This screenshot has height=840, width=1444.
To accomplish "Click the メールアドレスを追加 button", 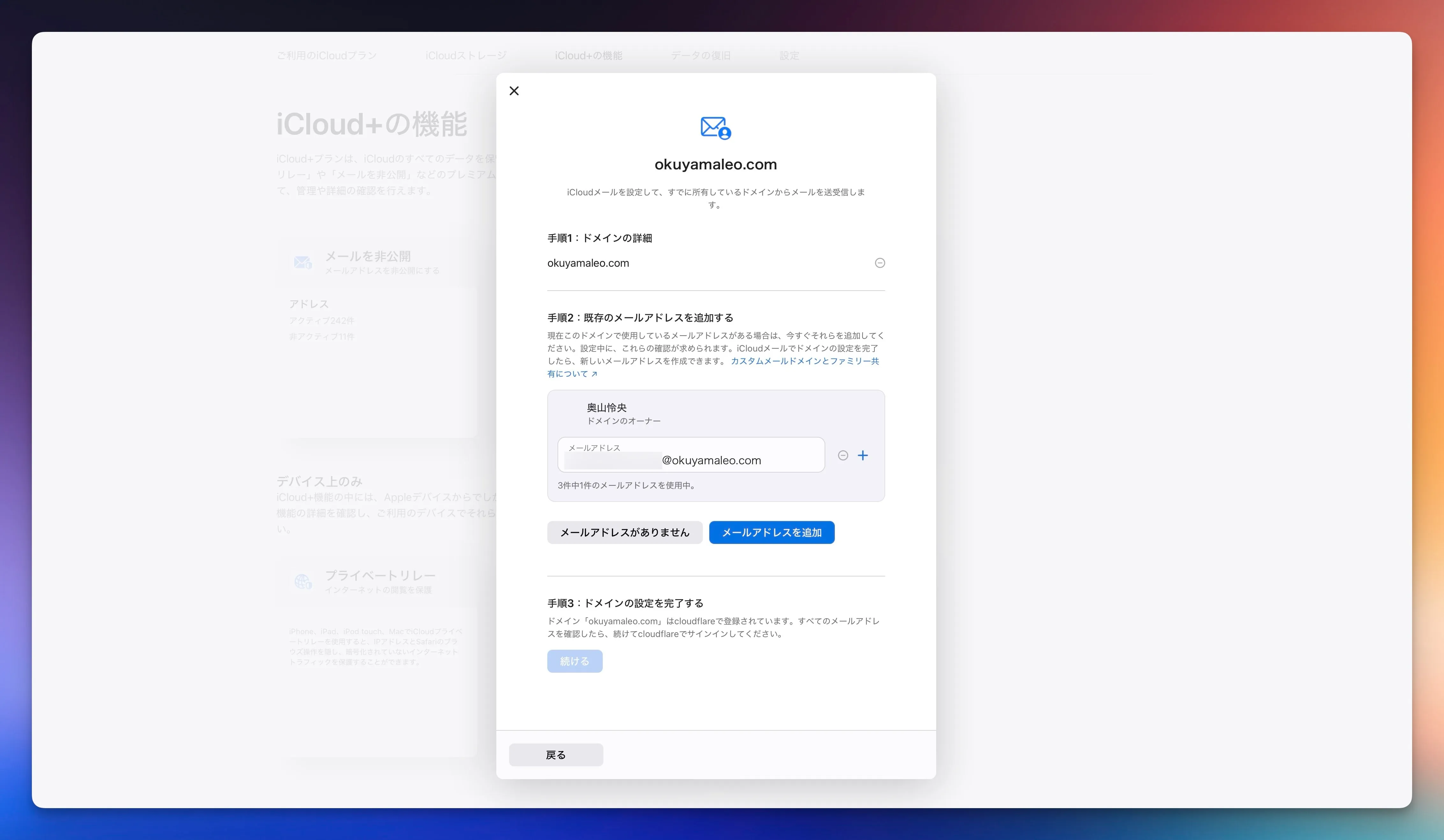I will pyautogui.click(x=771, y=532).
